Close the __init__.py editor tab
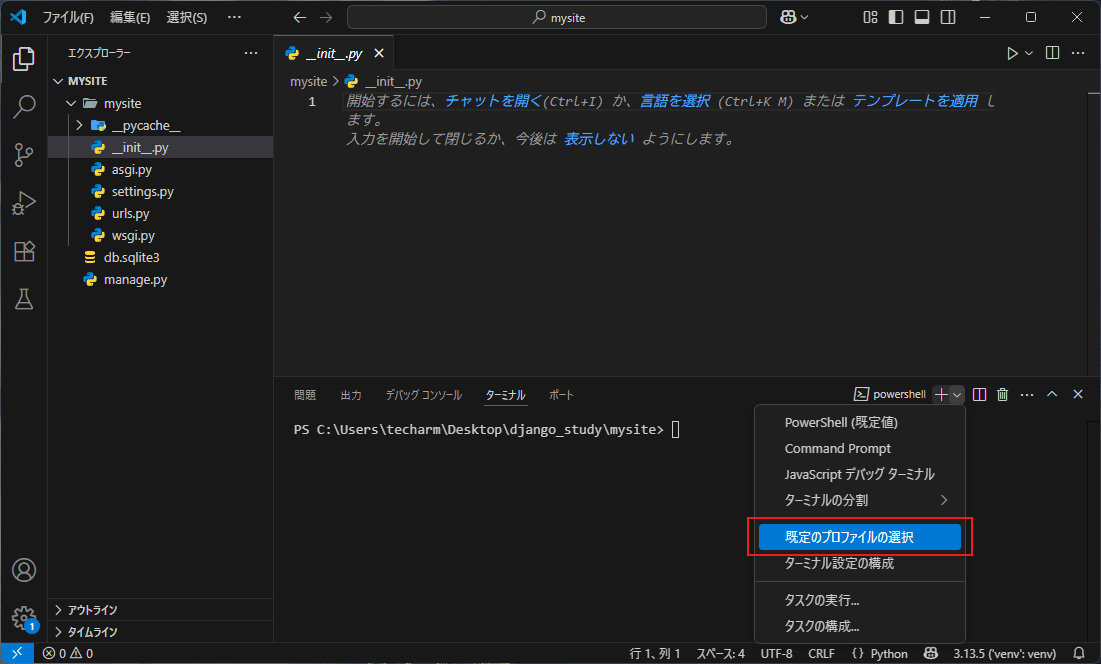 coord(379,53)
